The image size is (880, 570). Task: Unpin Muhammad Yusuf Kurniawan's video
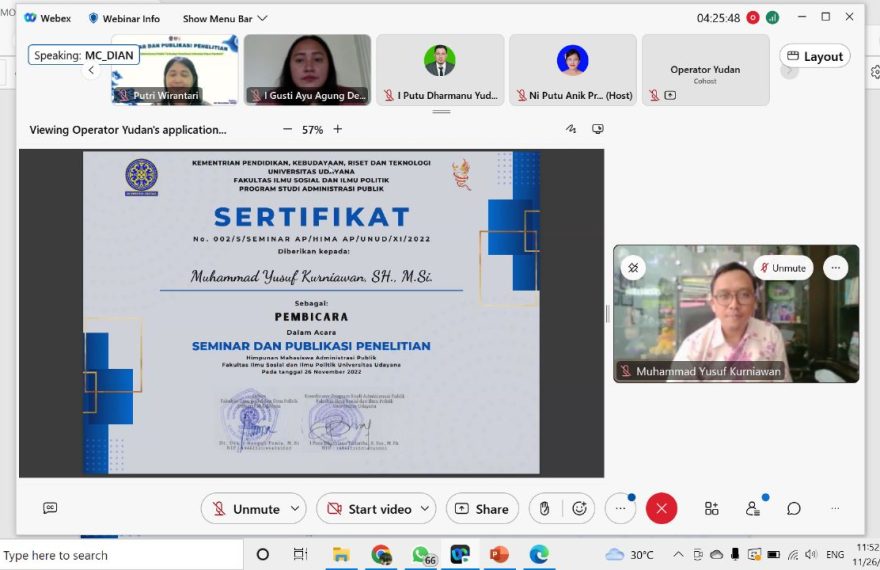(633, 268)
